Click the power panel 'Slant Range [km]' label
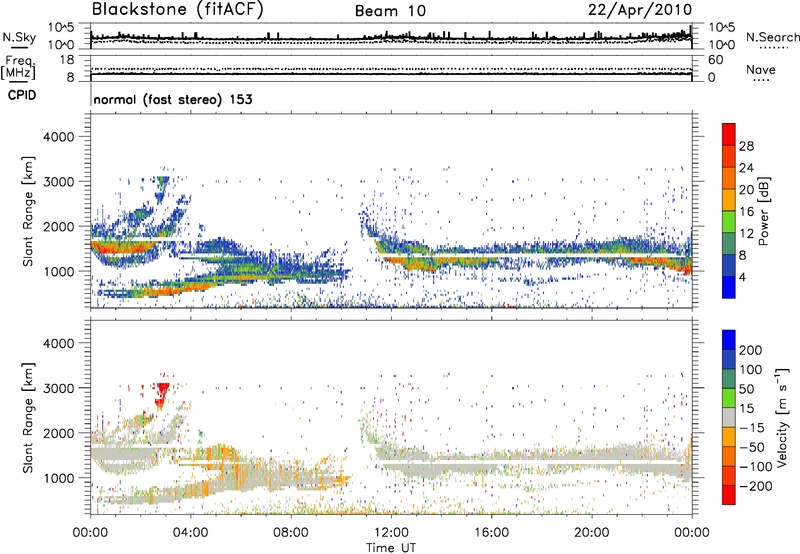 coord(29,211)
